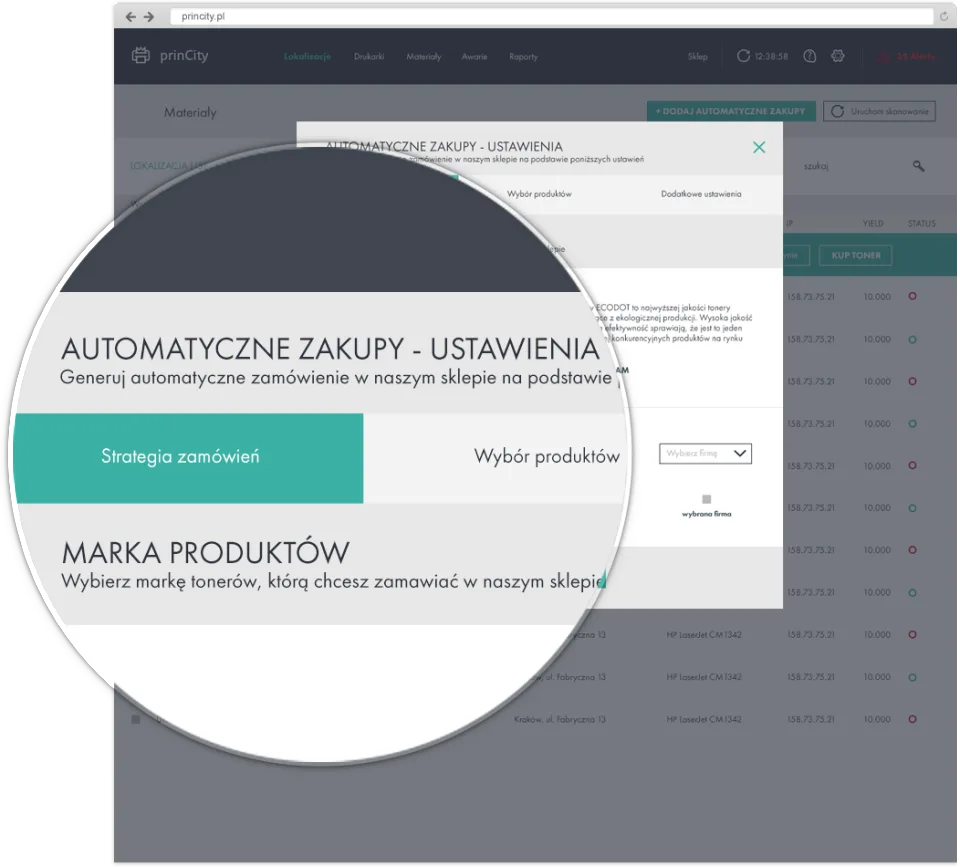This screenshot has width=960, height=867.
Task: Open the settings gear icon in header
Action: (x=838, y=56)
